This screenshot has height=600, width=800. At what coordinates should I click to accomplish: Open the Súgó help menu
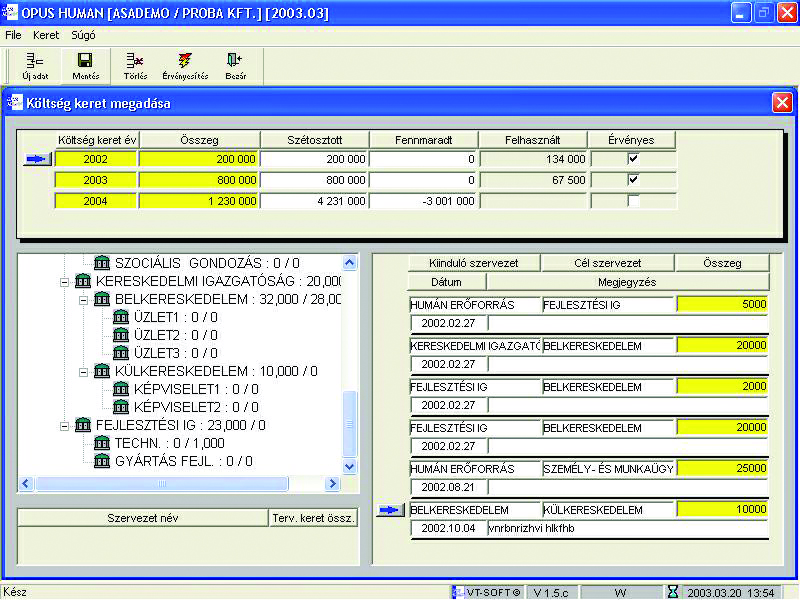[x=83, y=35]
